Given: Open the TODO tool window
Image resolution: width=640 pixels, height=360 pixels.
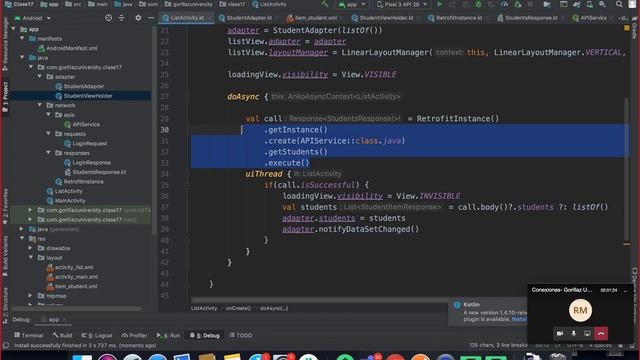Looking at the screenshot, I should coord(240,335).
